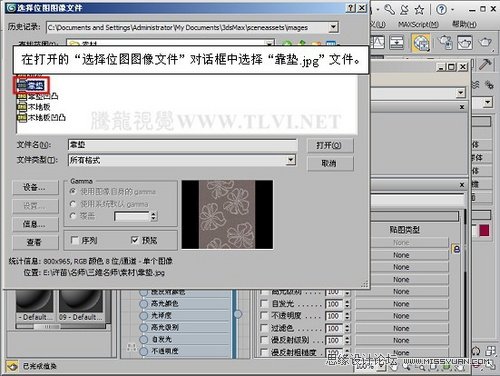
Task: Expand the 历史记录 path dropdown
Action: point(333,27)
